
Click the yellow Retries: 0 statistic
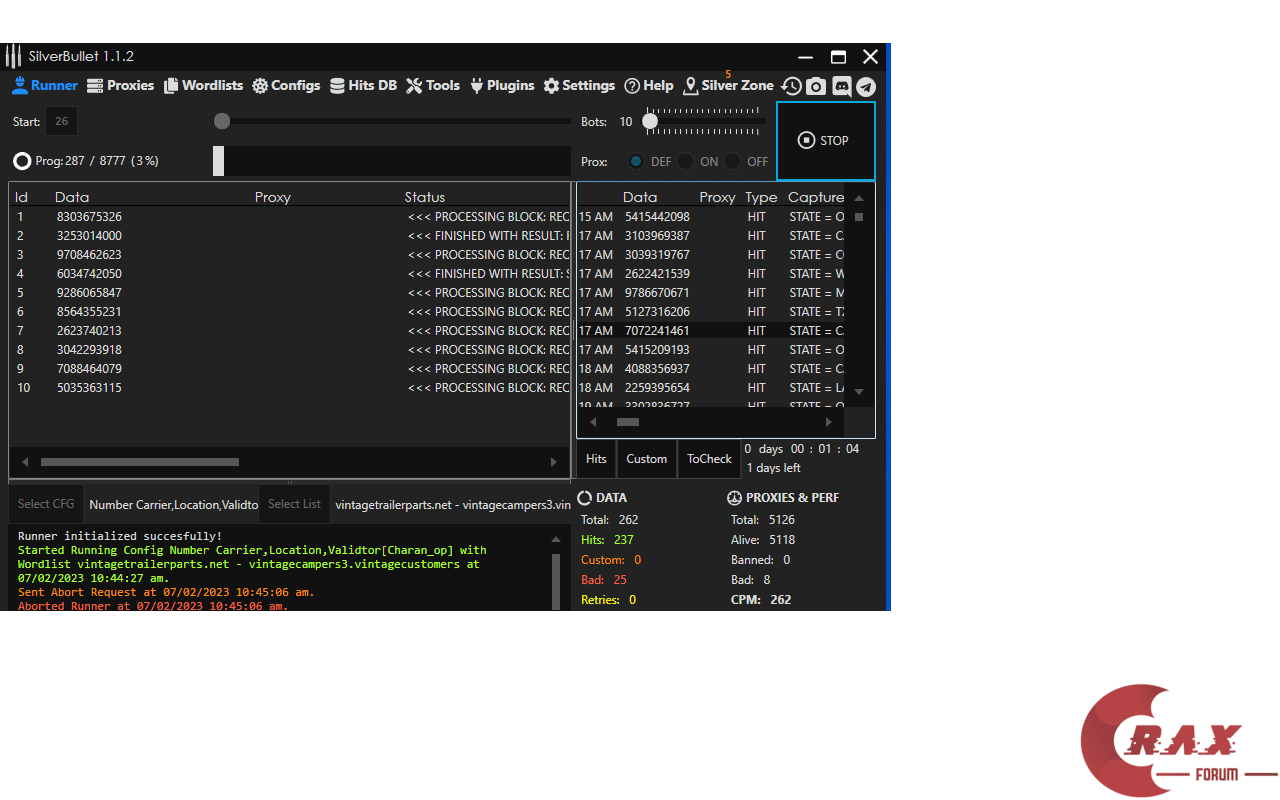(x=609, y=600)
